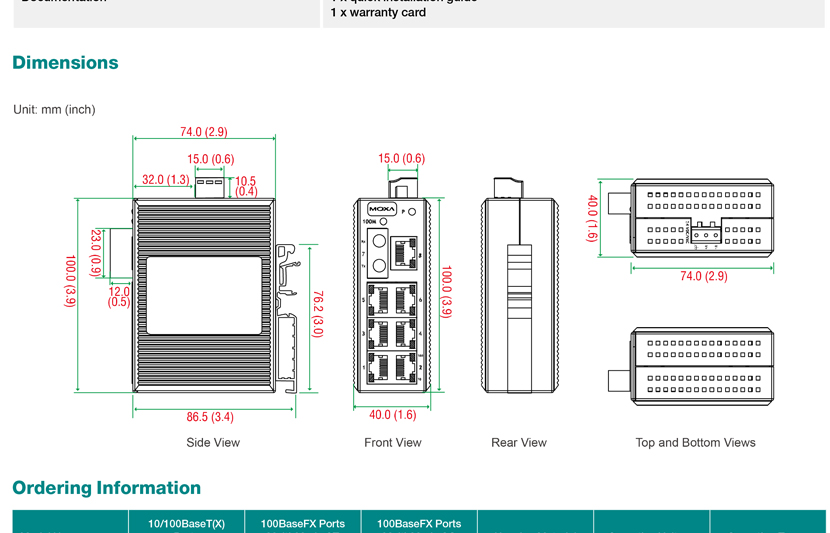Click the 86.5 (3.4) dimension label
This screenshot has width=830, height=533.
tap(210, 417)
